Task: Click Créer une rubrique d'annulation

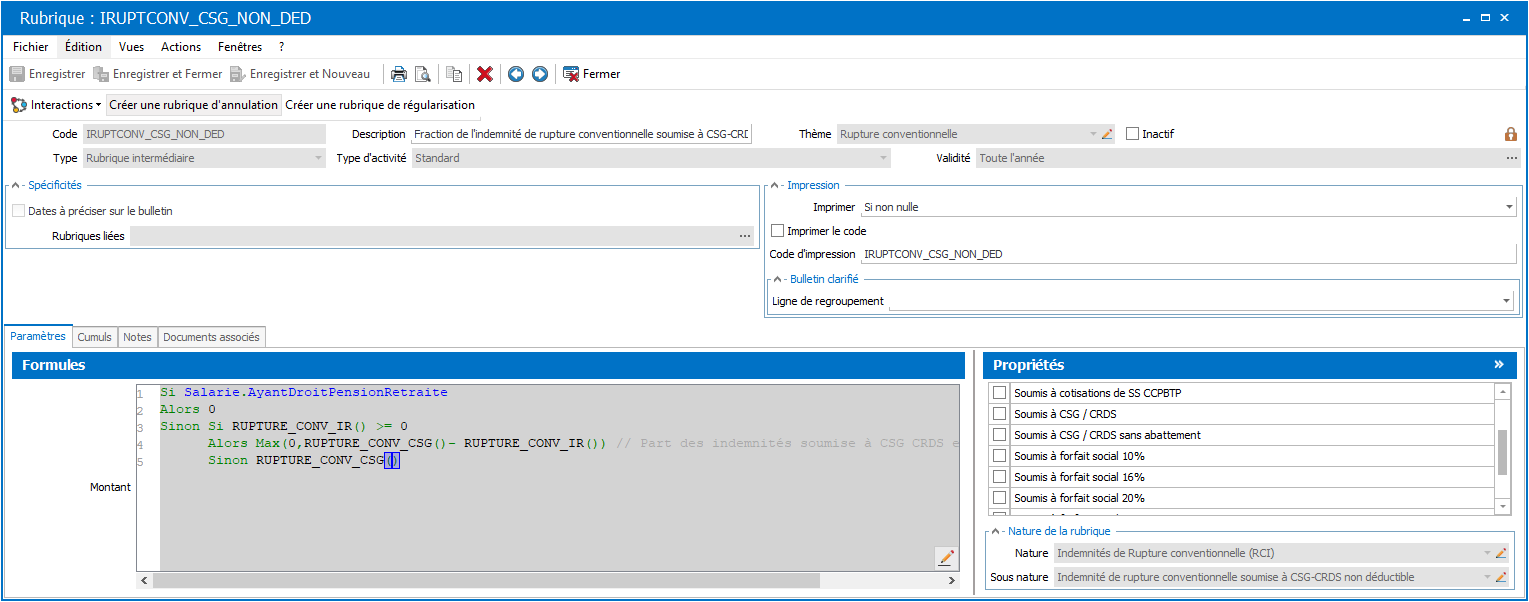Action: coord(193,105)
